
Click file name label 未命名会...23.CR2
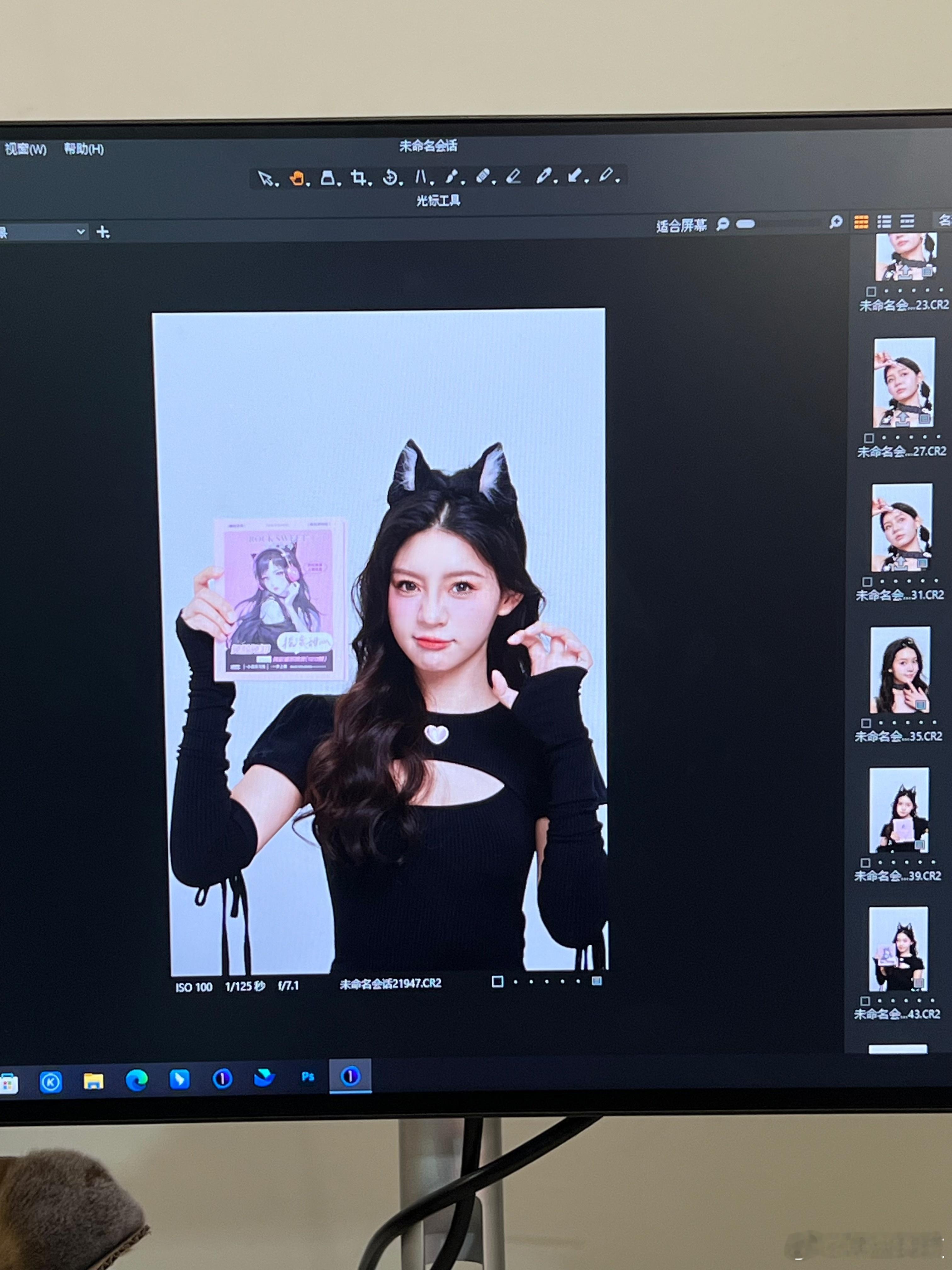click(904, 305)
